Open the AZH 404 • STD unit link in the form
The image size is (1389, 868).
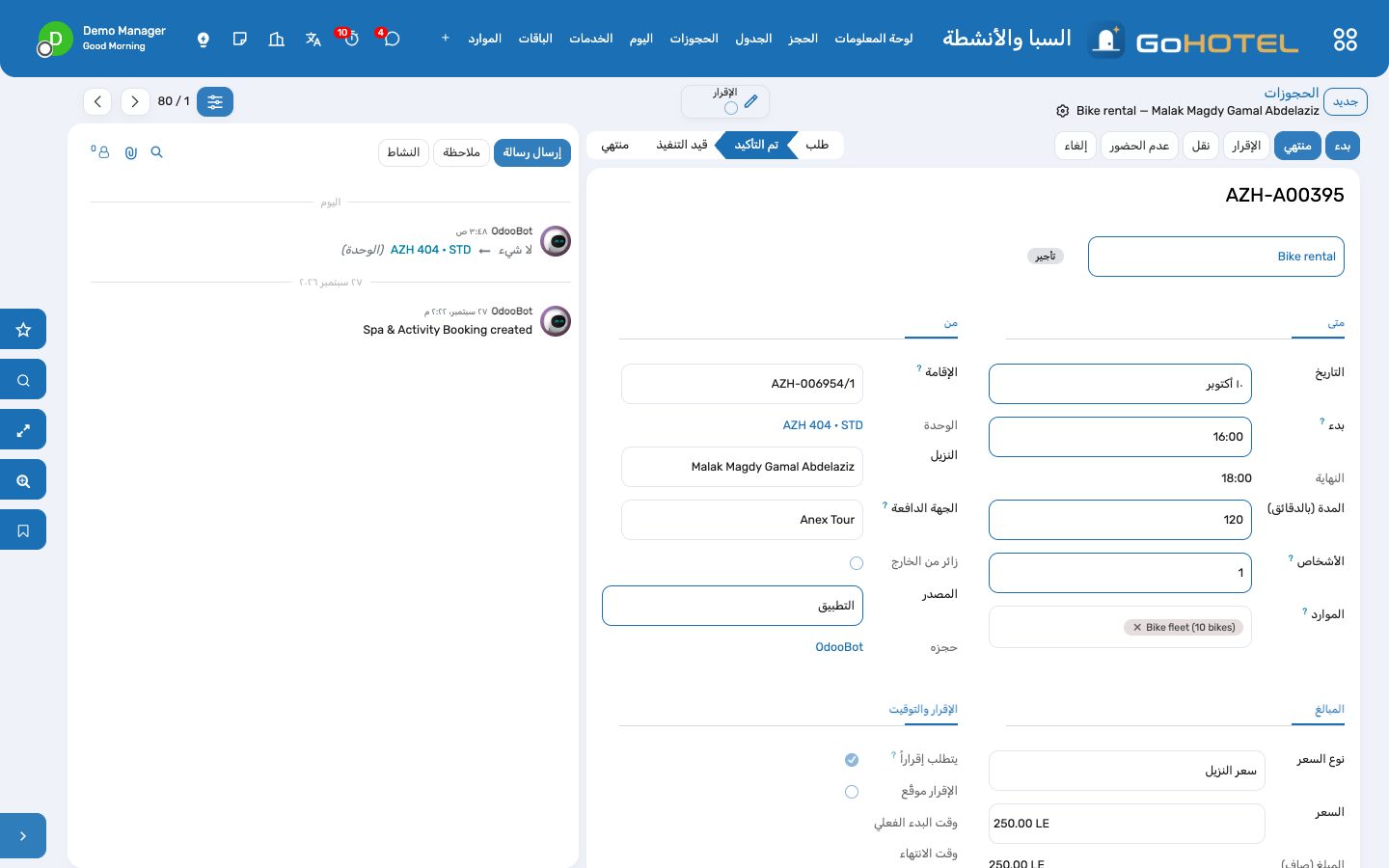[823, 425]
